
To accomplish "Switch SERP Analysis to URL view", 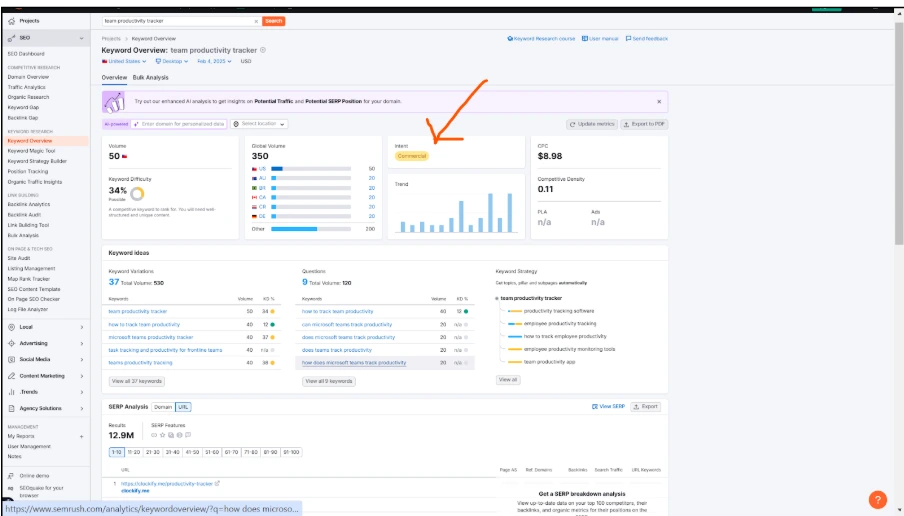I will click(x=183, y=407).
